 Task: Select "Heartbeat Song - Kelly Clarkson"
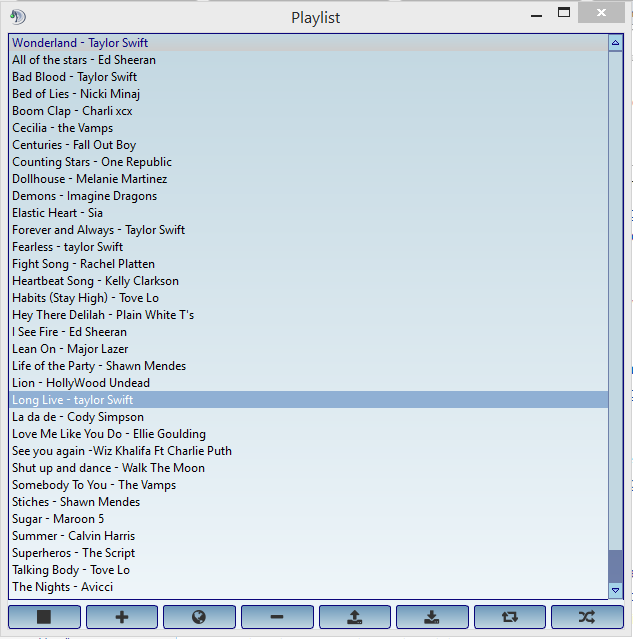[x=308, y=281]
